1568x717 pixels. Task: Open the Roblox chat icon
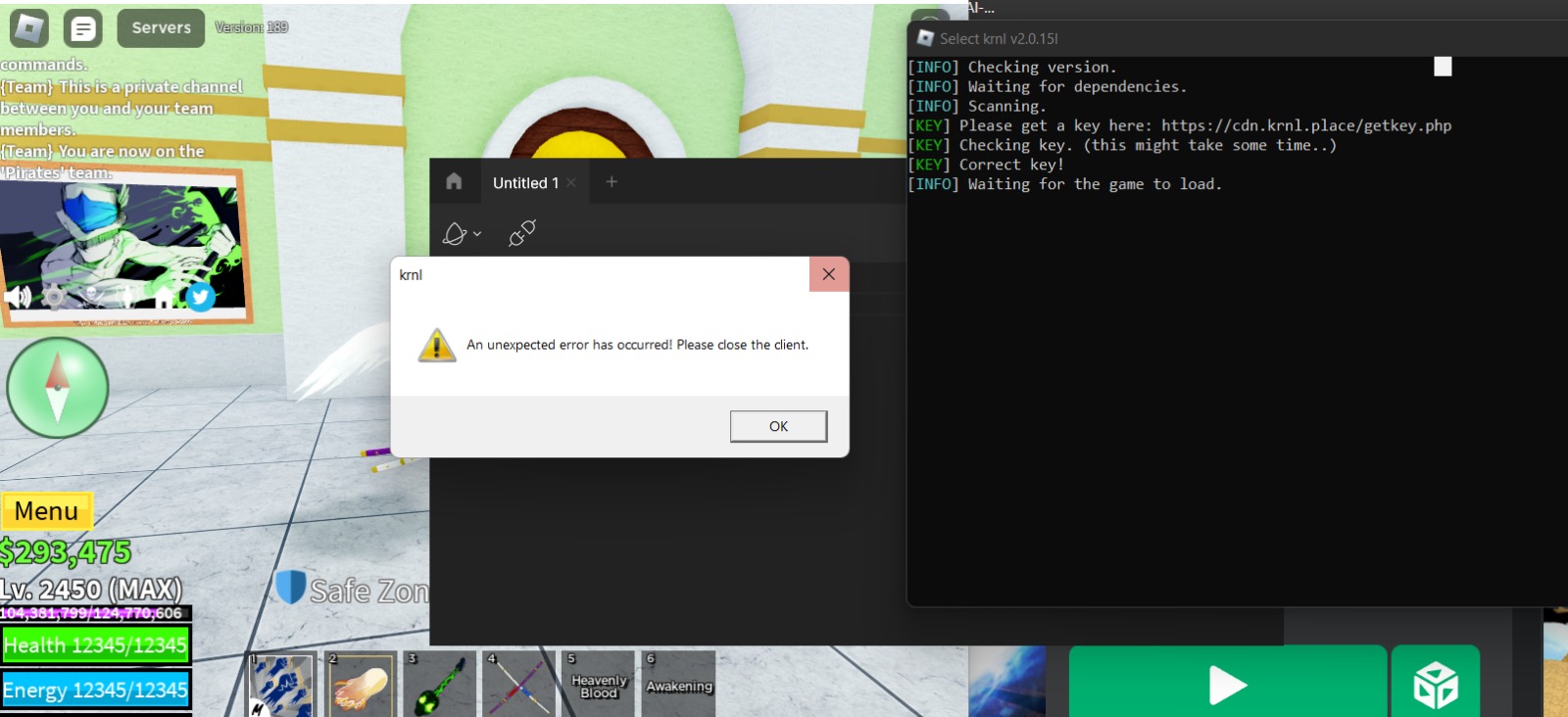[x=83, y=28]
